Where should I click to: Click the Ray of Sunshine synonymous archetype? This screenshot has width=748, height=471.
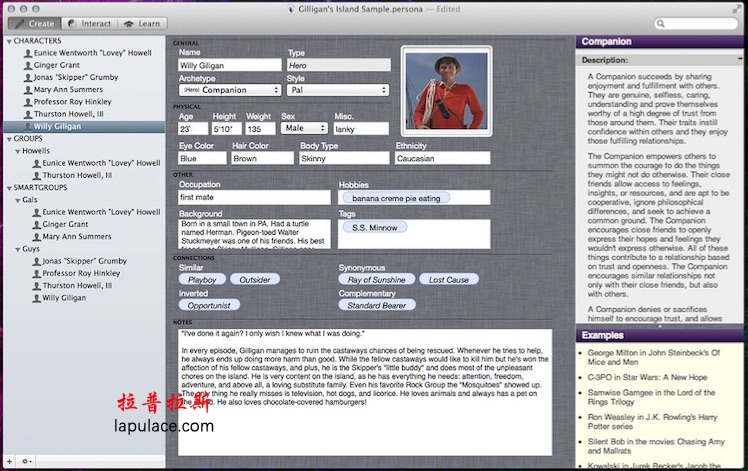click(x=376, y=279)
